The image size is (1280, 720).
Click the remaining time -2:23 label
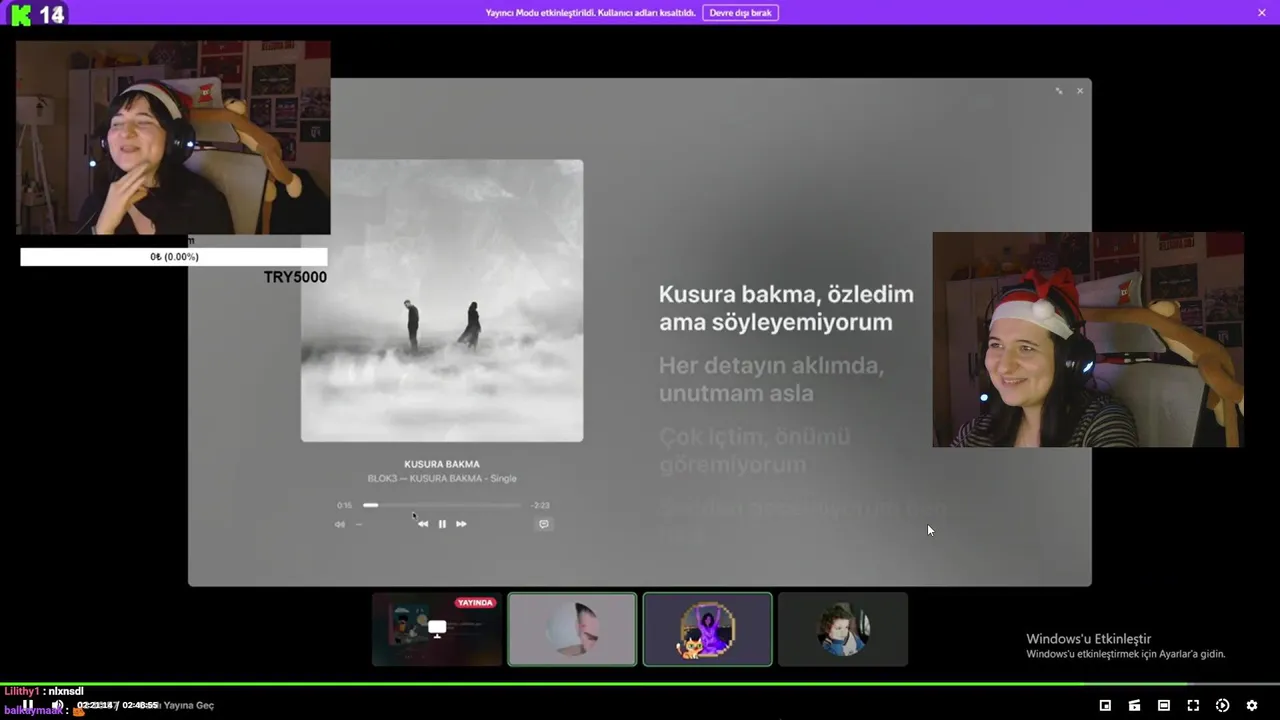(541, 505)
